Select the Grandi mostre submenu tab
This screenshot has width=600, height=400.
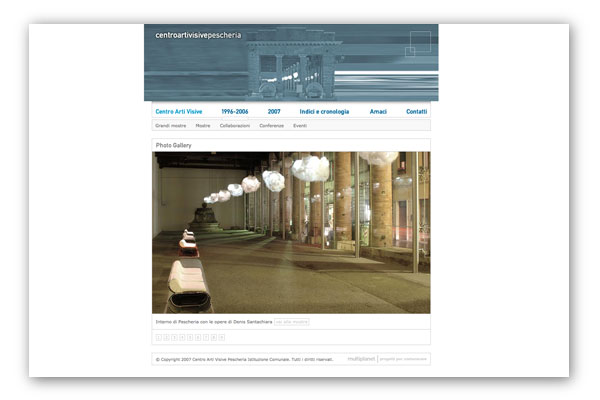coord(171,126)
